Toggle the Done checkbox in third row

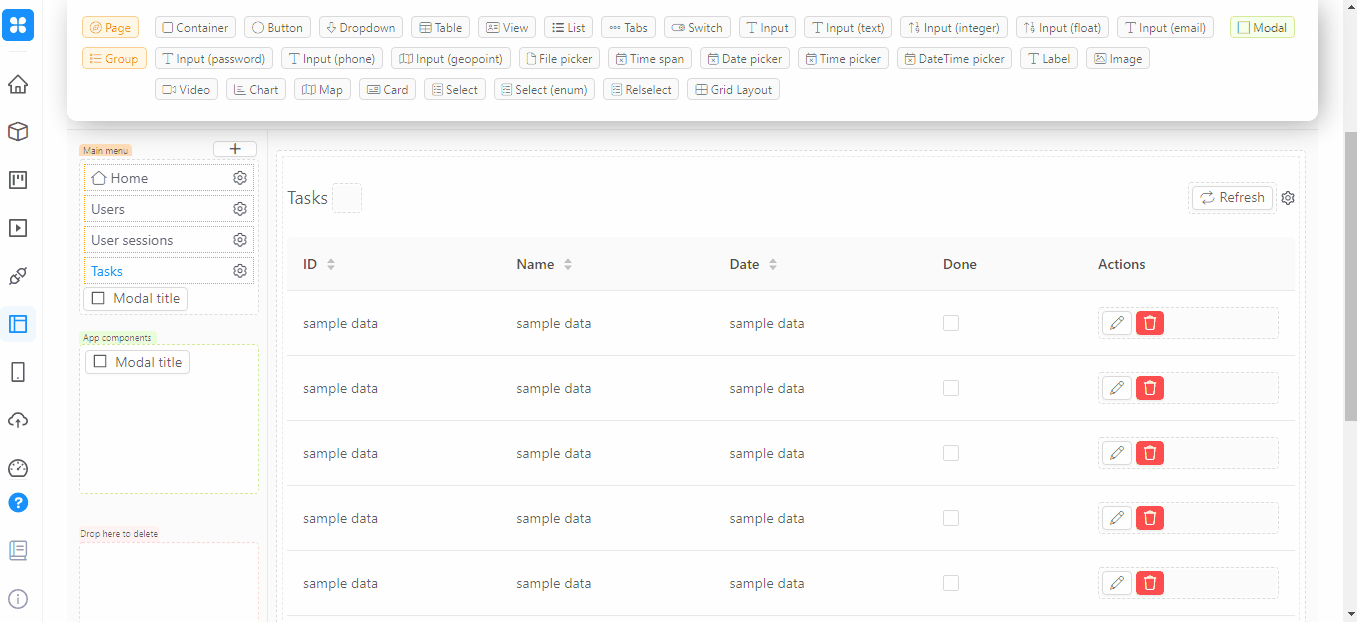pyautogui.click(x=951, y=453)
